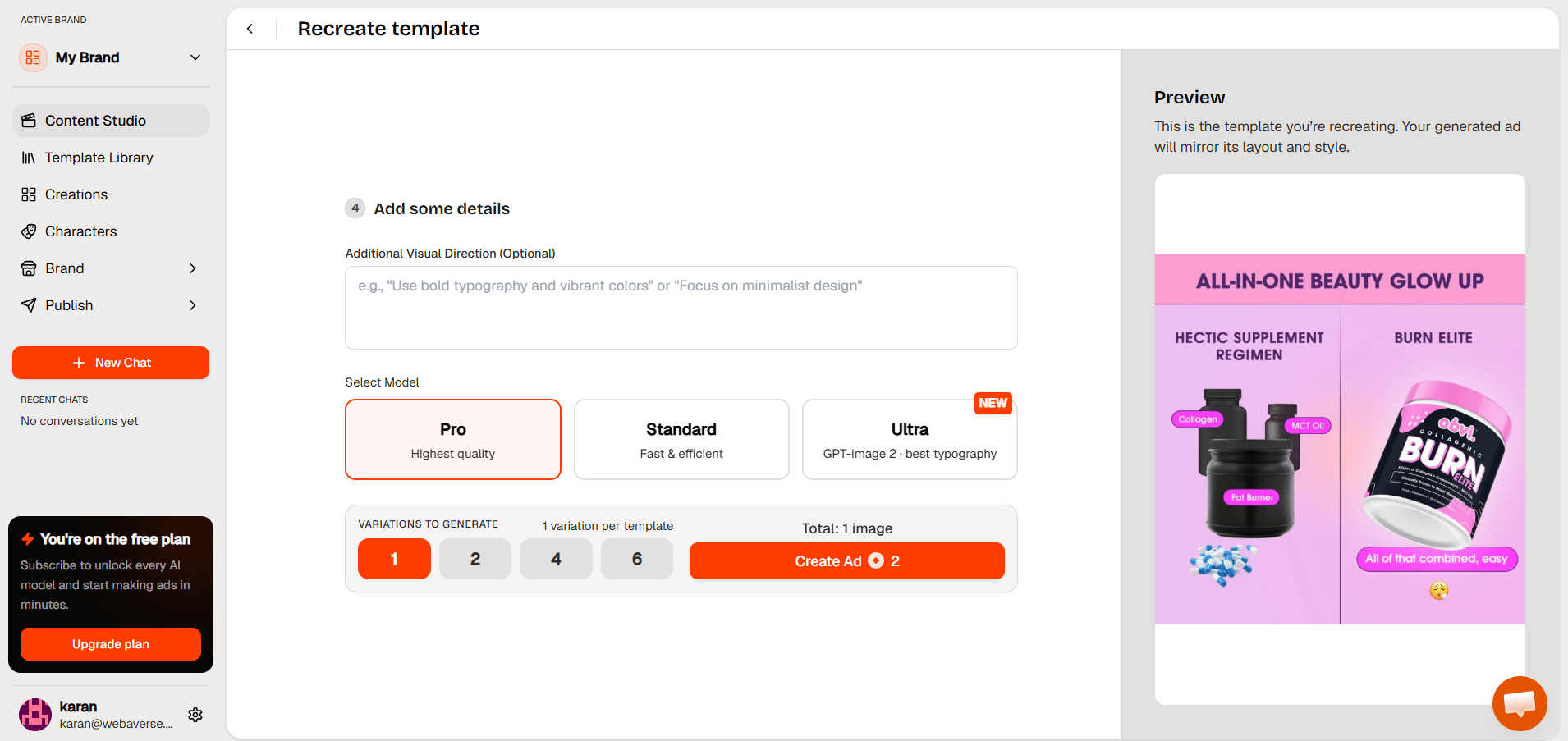Click the Characters mask icon

tap(29, 231)
